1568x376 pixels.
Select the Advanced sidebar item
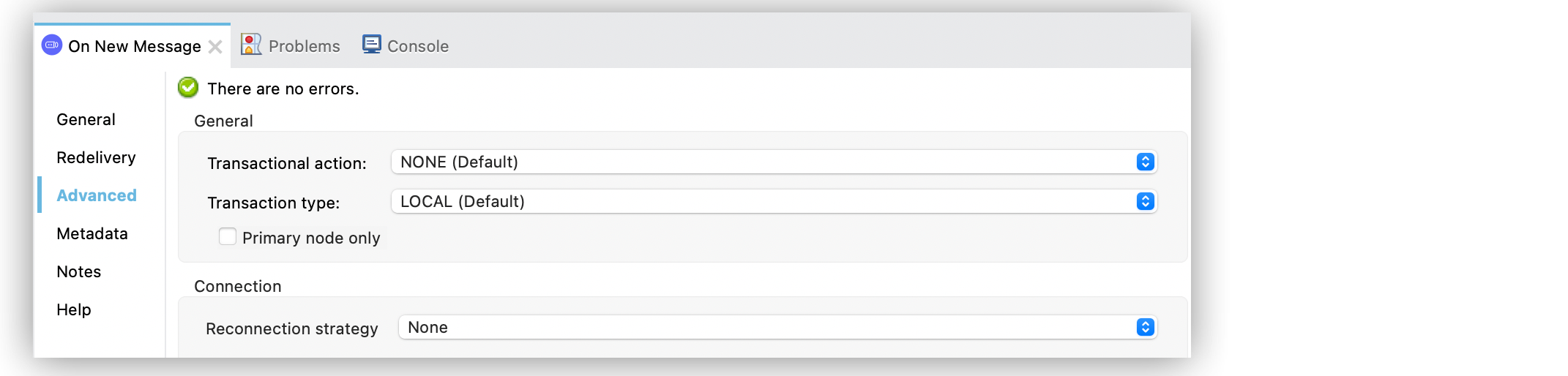tap(97, 195)
